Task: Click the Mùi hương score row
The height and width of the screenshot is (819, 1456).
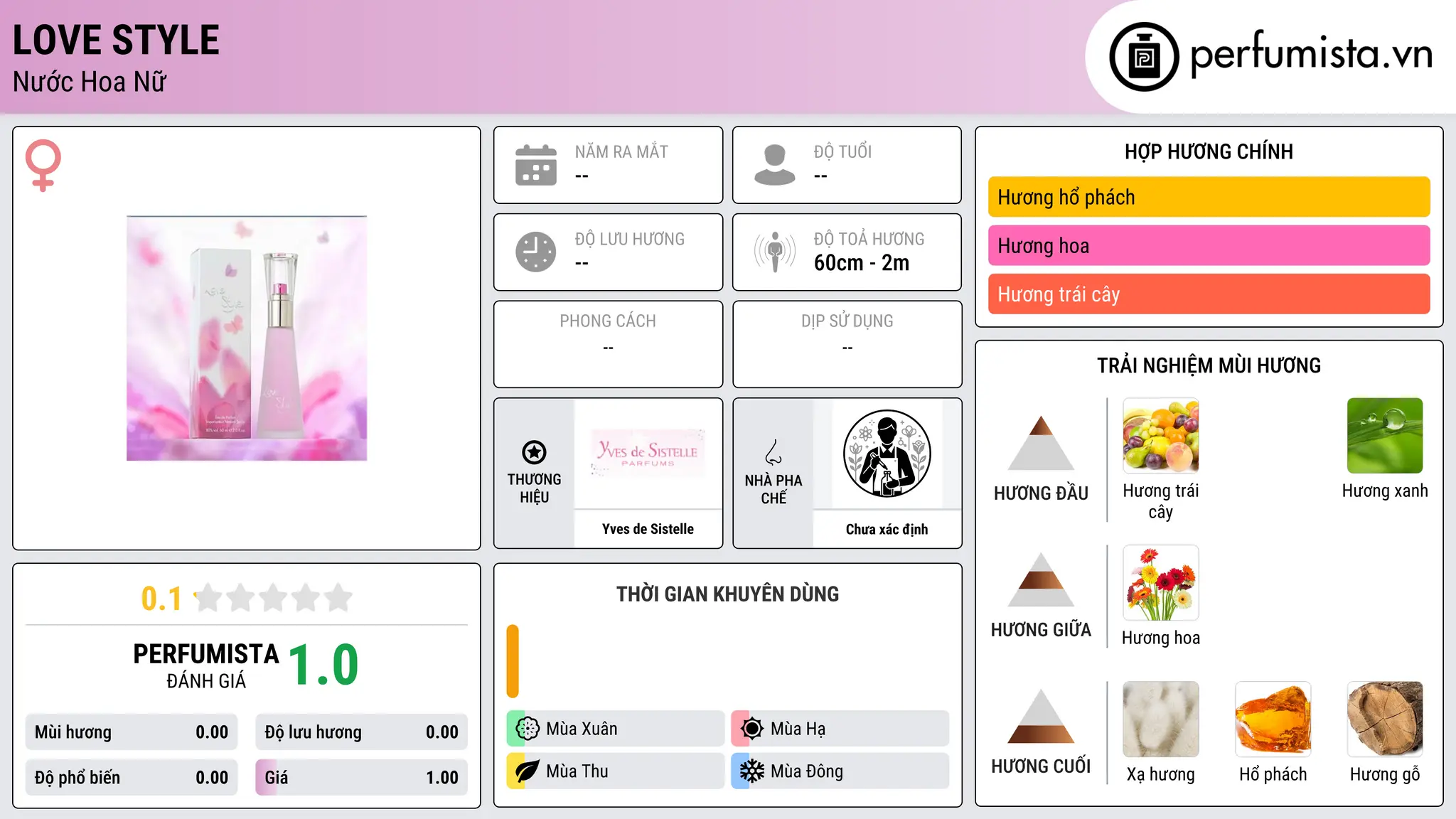Action: coord(132,732)
